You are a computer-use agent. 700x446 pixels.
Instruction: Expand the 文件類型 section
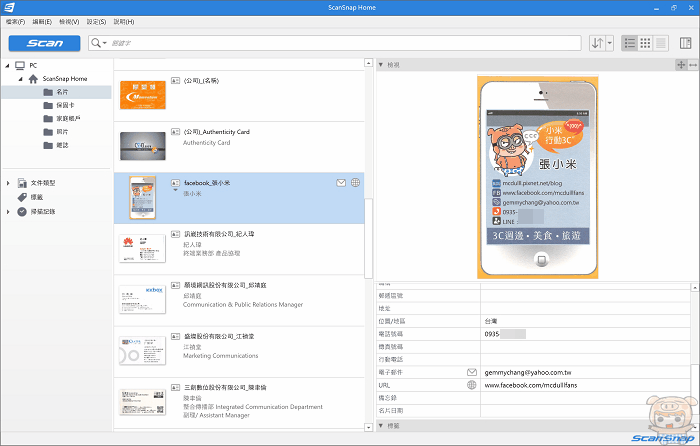pos(9,183)
